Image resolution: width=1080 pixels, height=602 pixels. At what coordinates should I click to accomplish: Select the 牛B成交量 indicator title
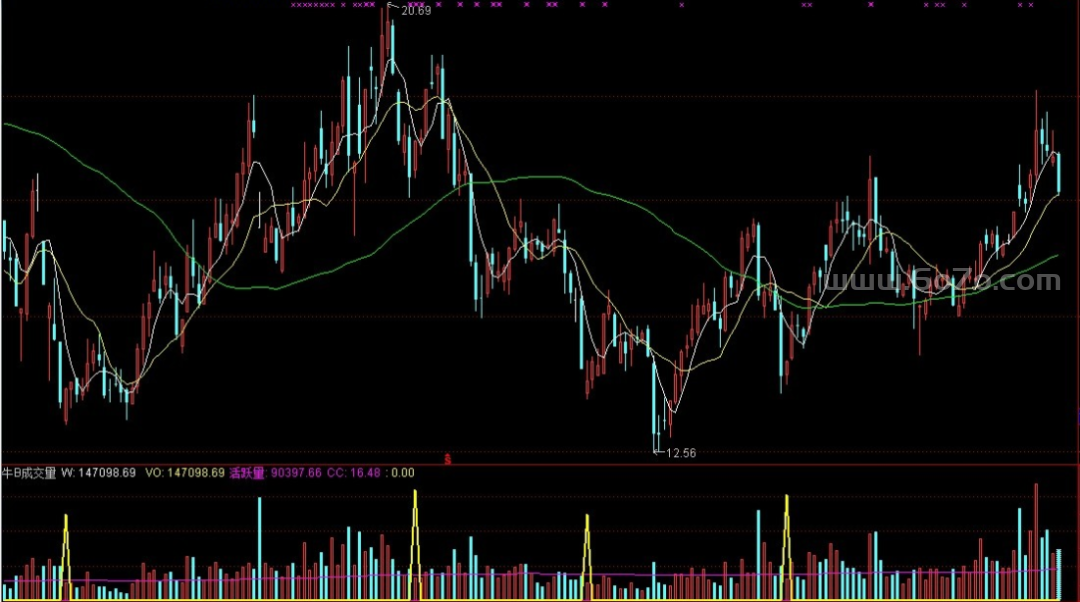coord(29,473)
